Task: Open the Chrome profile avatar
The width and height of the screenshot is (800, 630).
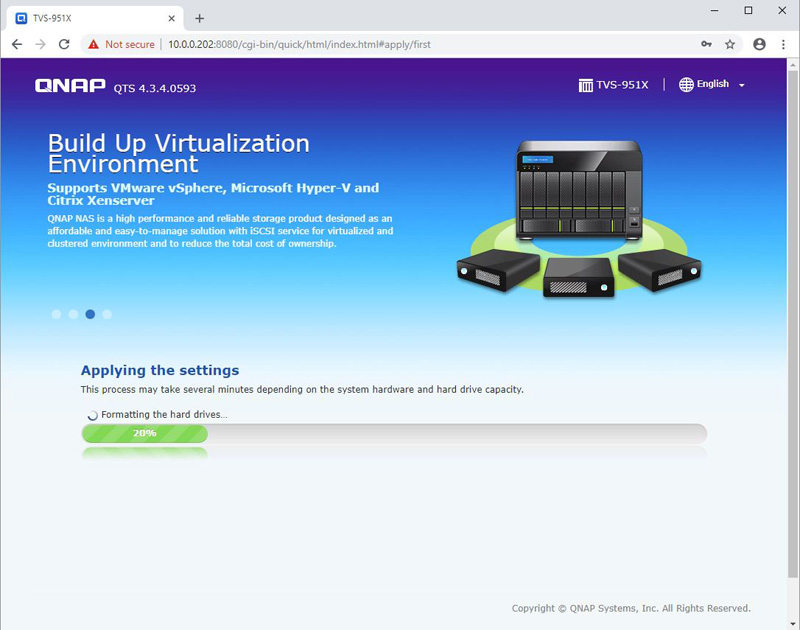Action: point(759,44)
